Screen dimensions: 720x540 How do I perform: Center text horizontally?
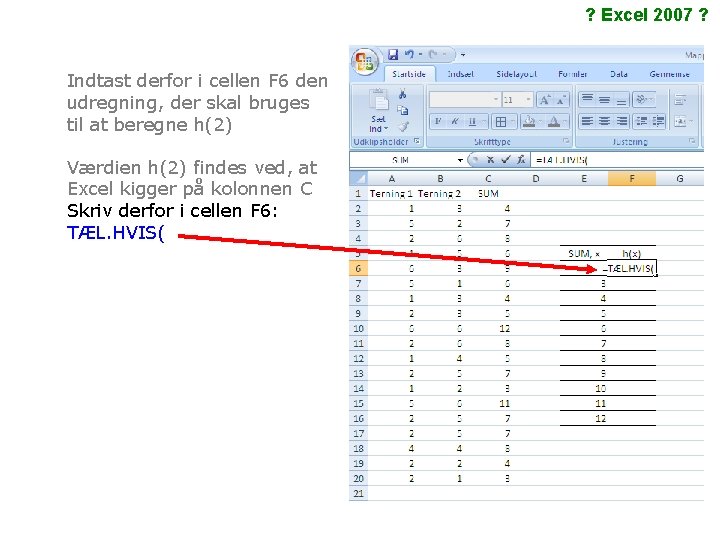coord(604,121)
